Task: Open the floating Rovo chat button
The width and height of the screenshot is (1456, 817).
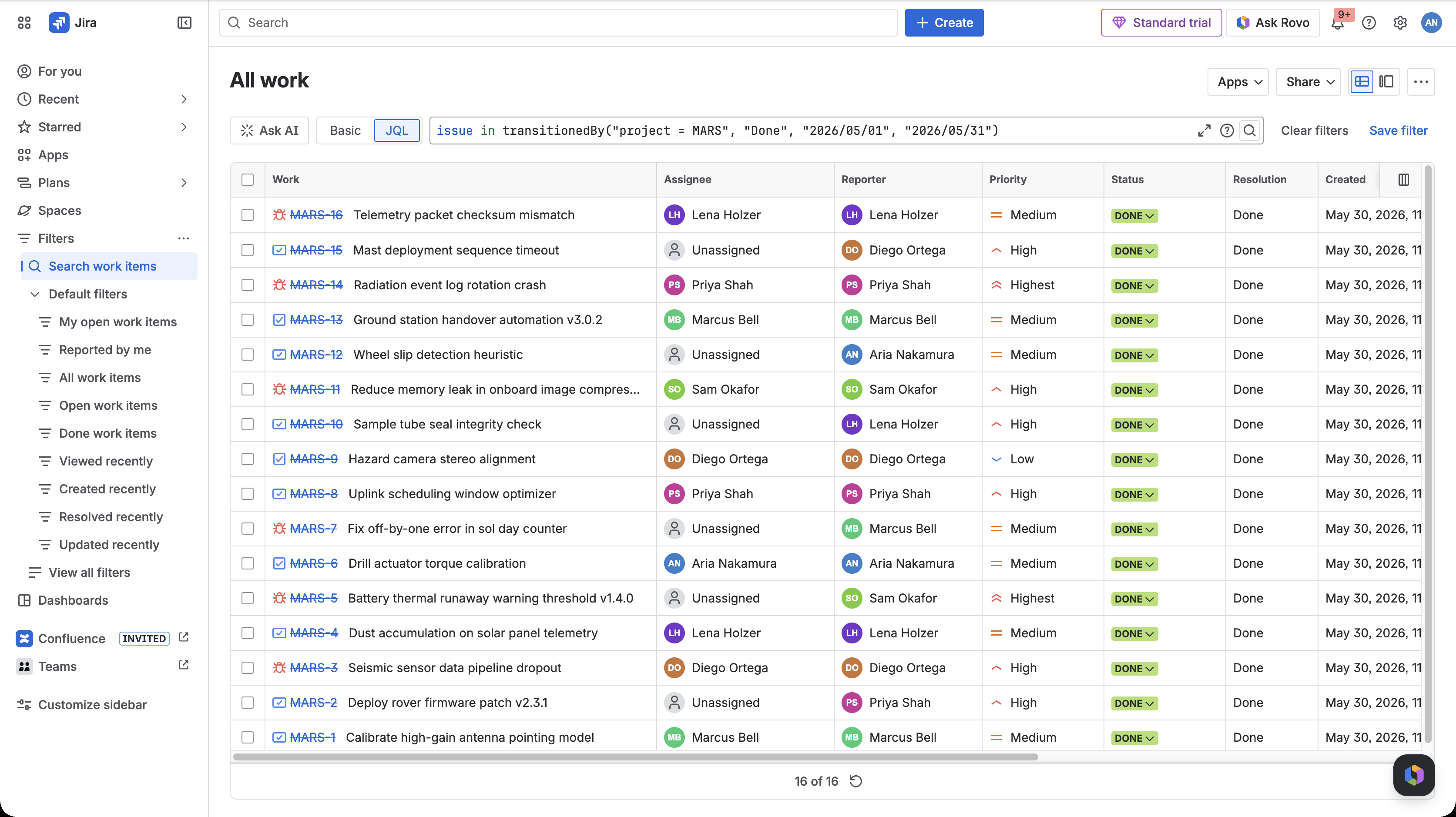Action: point(1414,775)
